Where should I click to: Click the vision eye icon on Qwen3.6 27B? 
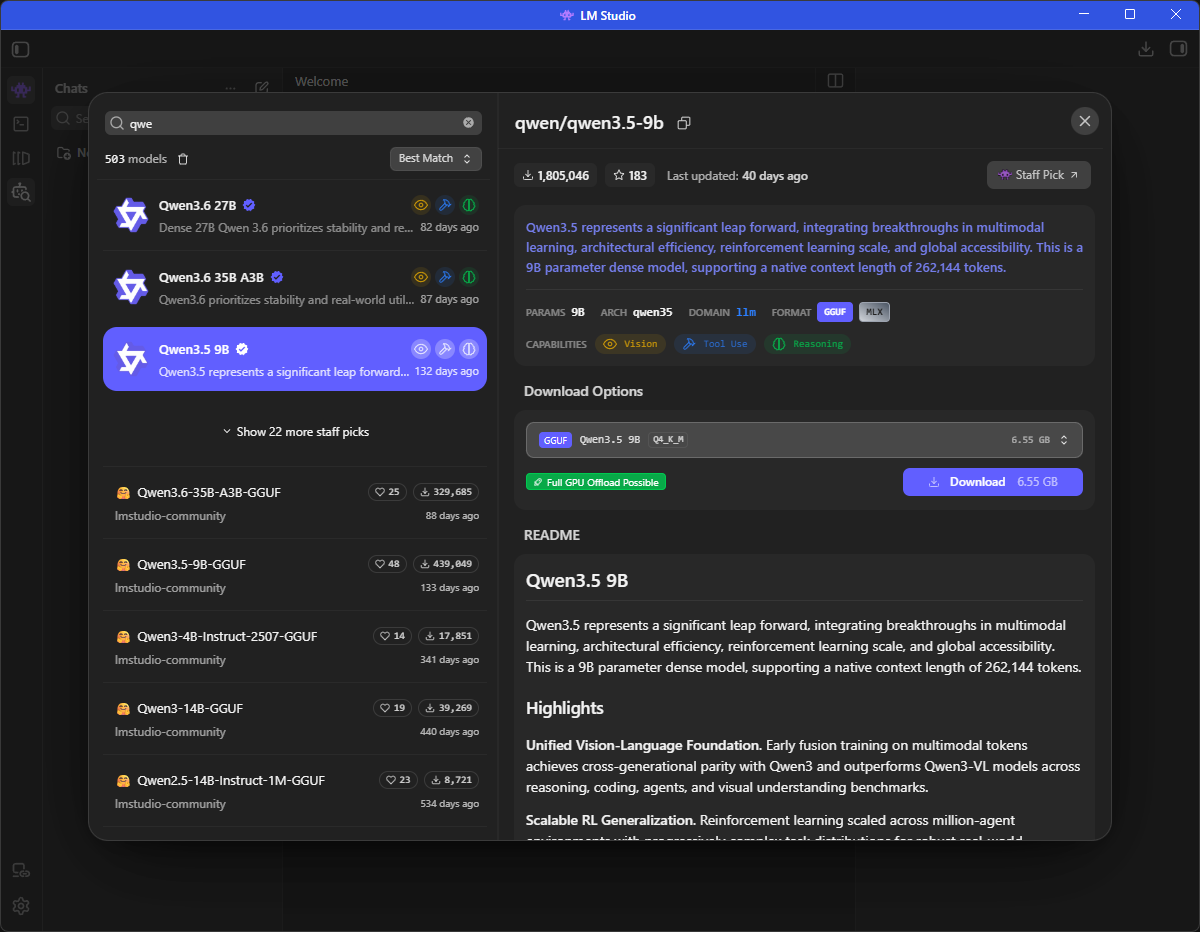[x=421, y=205]
